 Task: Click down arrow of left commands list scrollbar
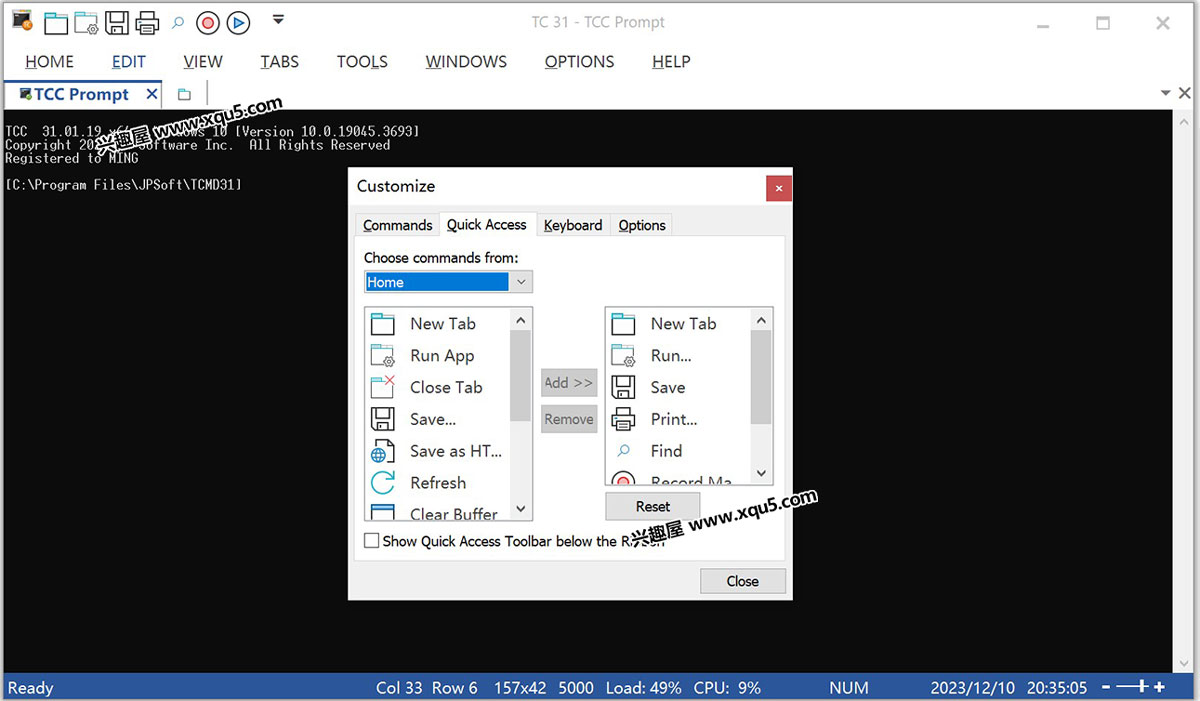point(521,509)
